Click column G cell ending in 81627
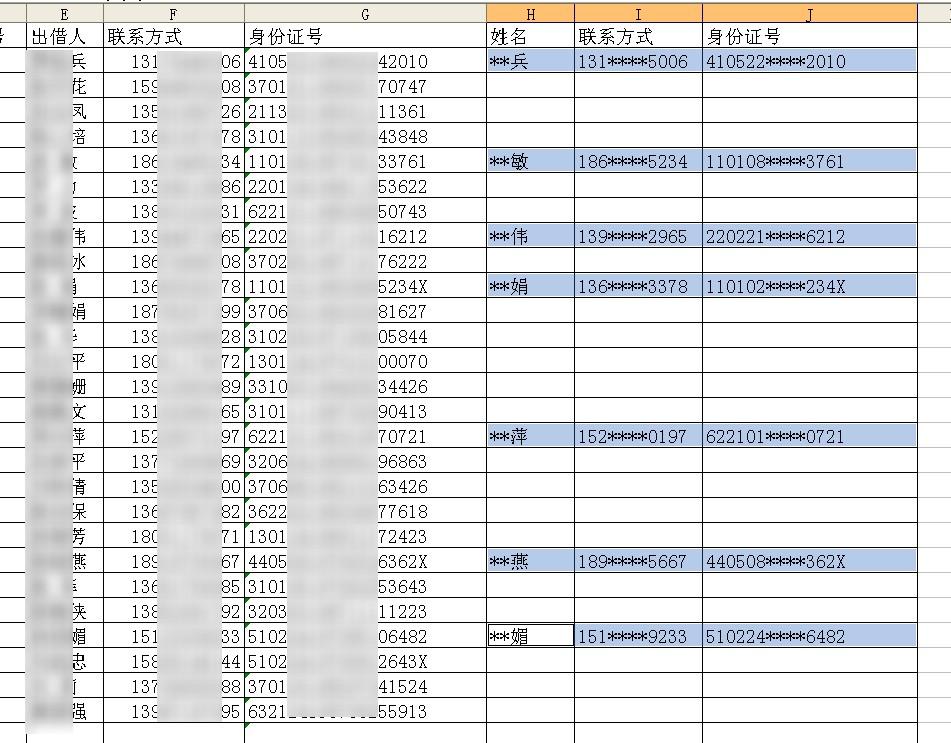Screen dimensions: 951x743 (x=365, y=311)
